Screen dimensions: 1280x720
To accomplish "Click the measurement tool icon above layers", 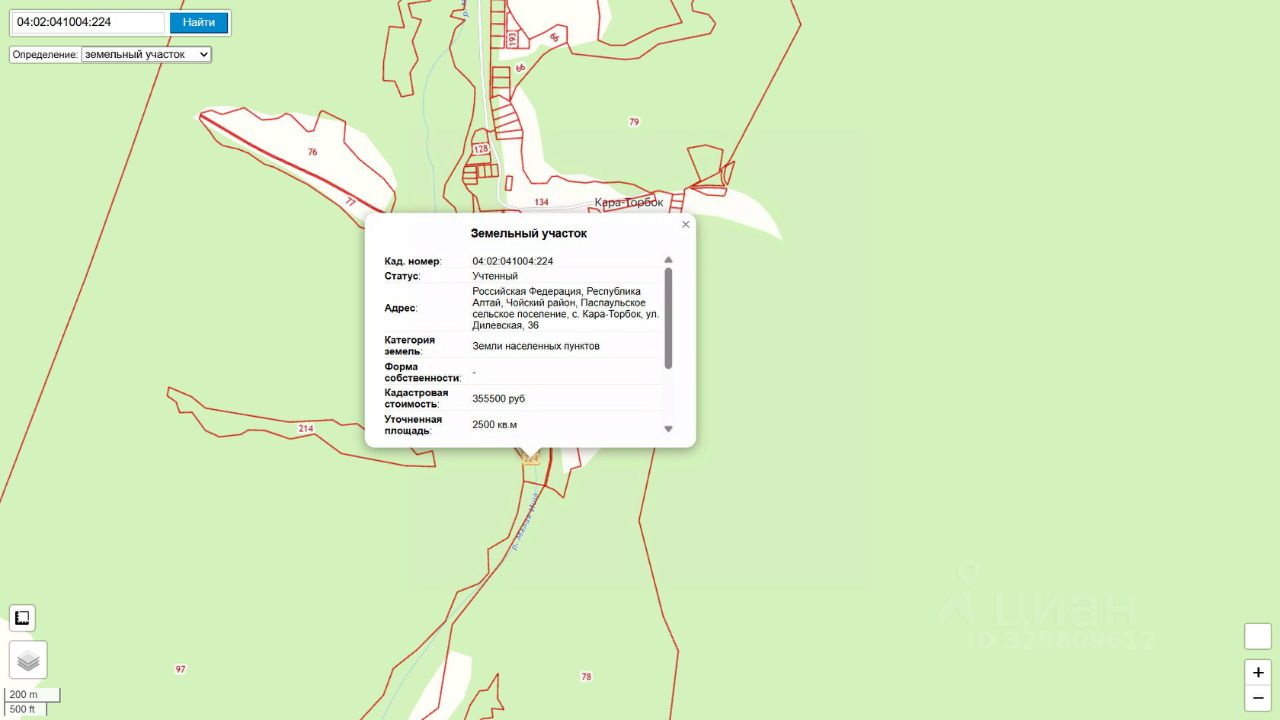I will pyautogui.click(x=22, y=618).
